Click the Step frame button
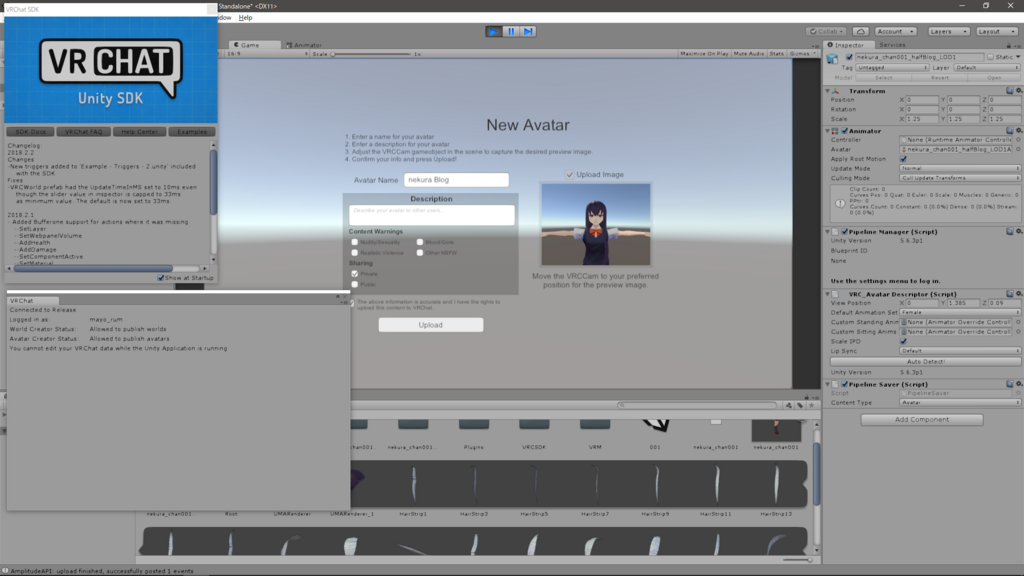This screenshot has height=576, width=1024. pyautogui.click(x=528, y=31)
